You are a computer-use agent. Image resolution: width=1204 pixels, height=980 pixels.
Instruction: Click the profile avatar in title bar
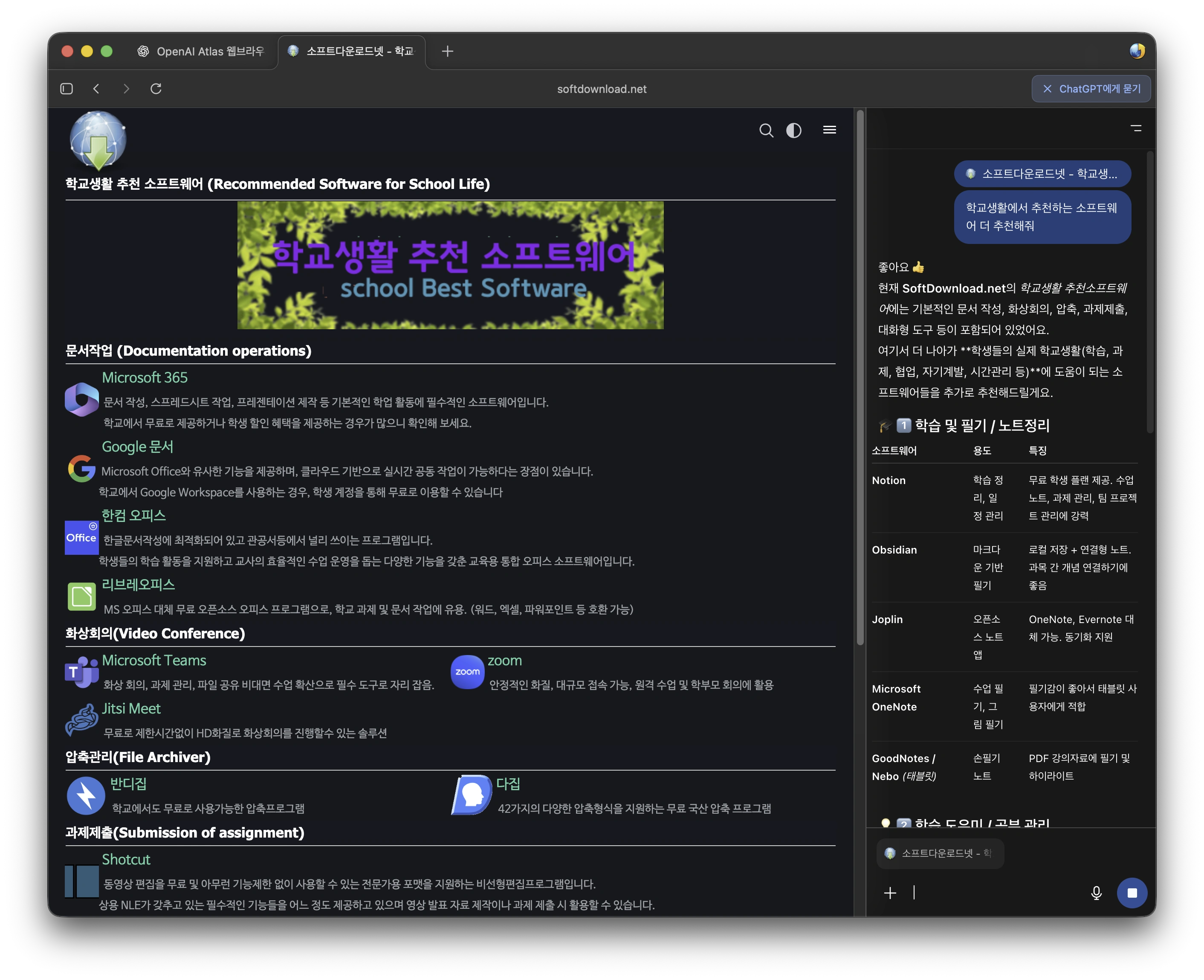(x=1137, y=51)
